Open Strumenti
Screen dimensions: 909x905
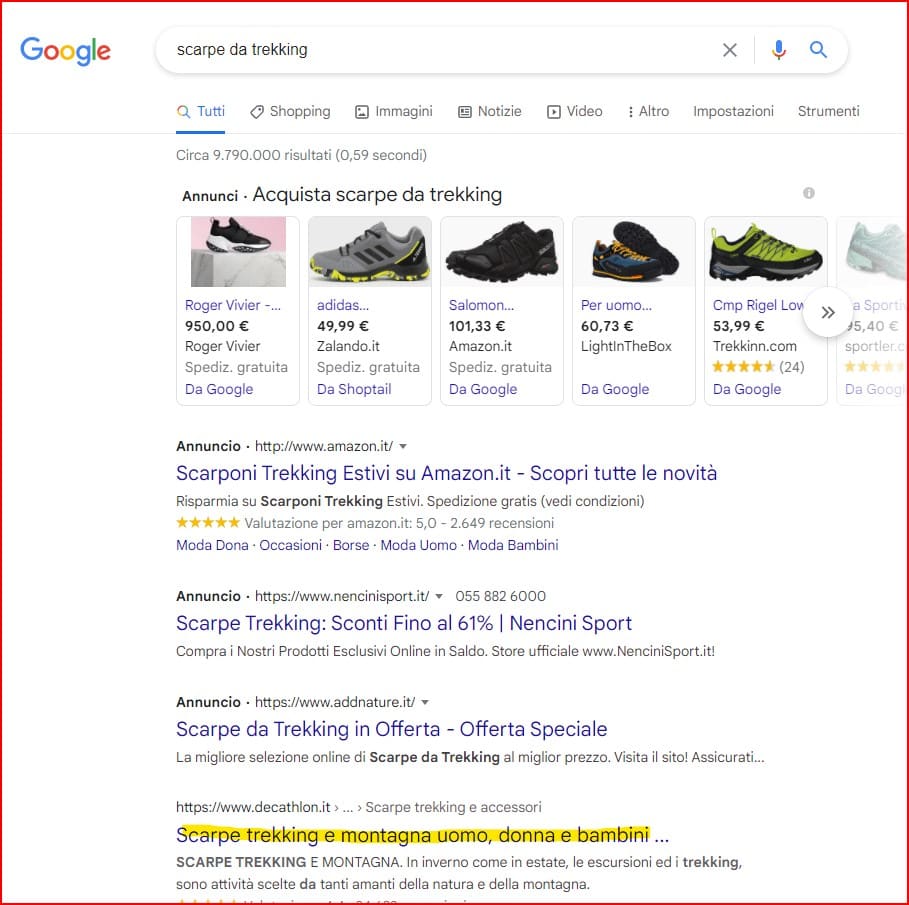point(828,111)
